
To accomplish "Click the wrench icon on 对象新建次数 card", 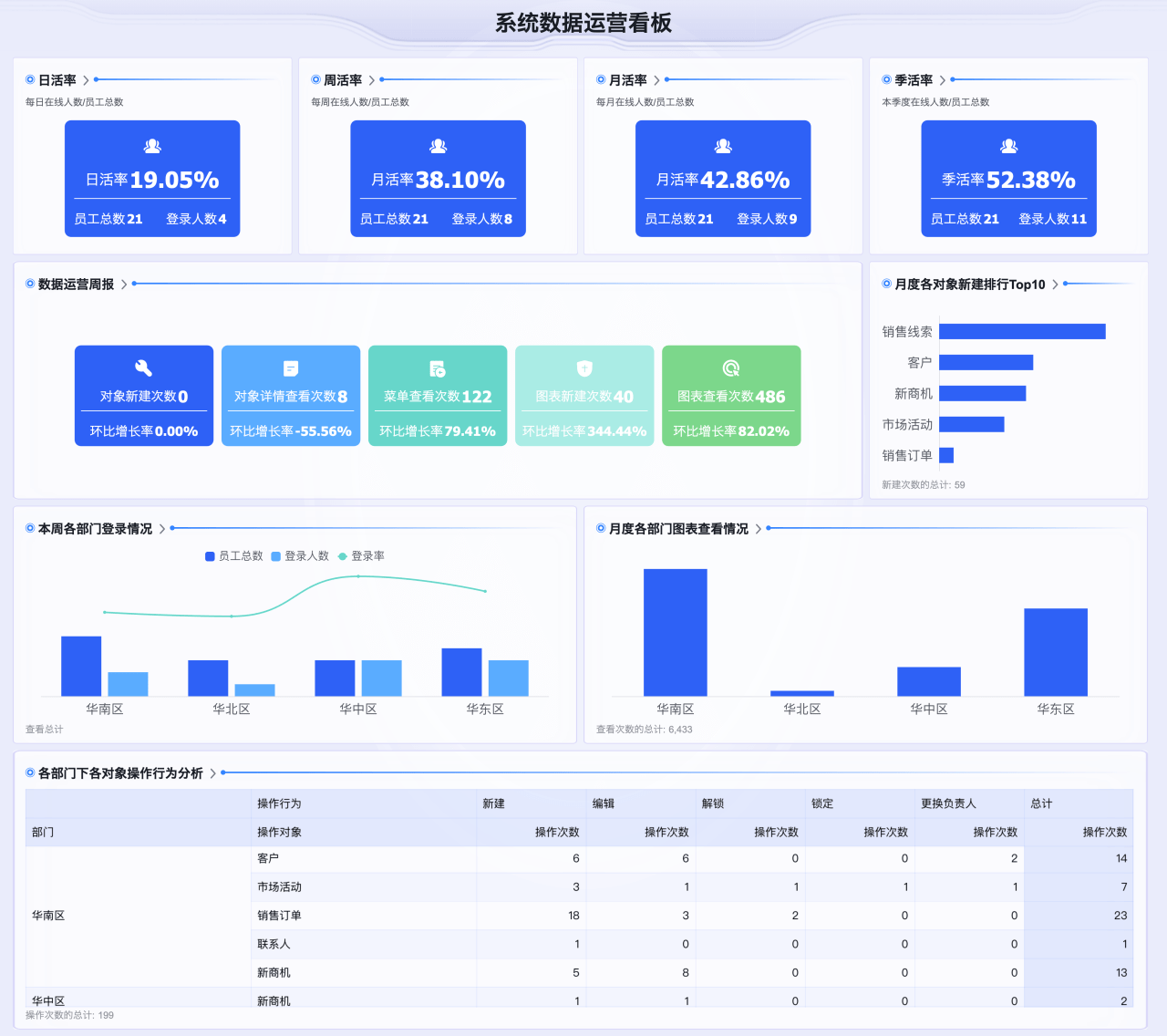I will click(x=143, y=368).
